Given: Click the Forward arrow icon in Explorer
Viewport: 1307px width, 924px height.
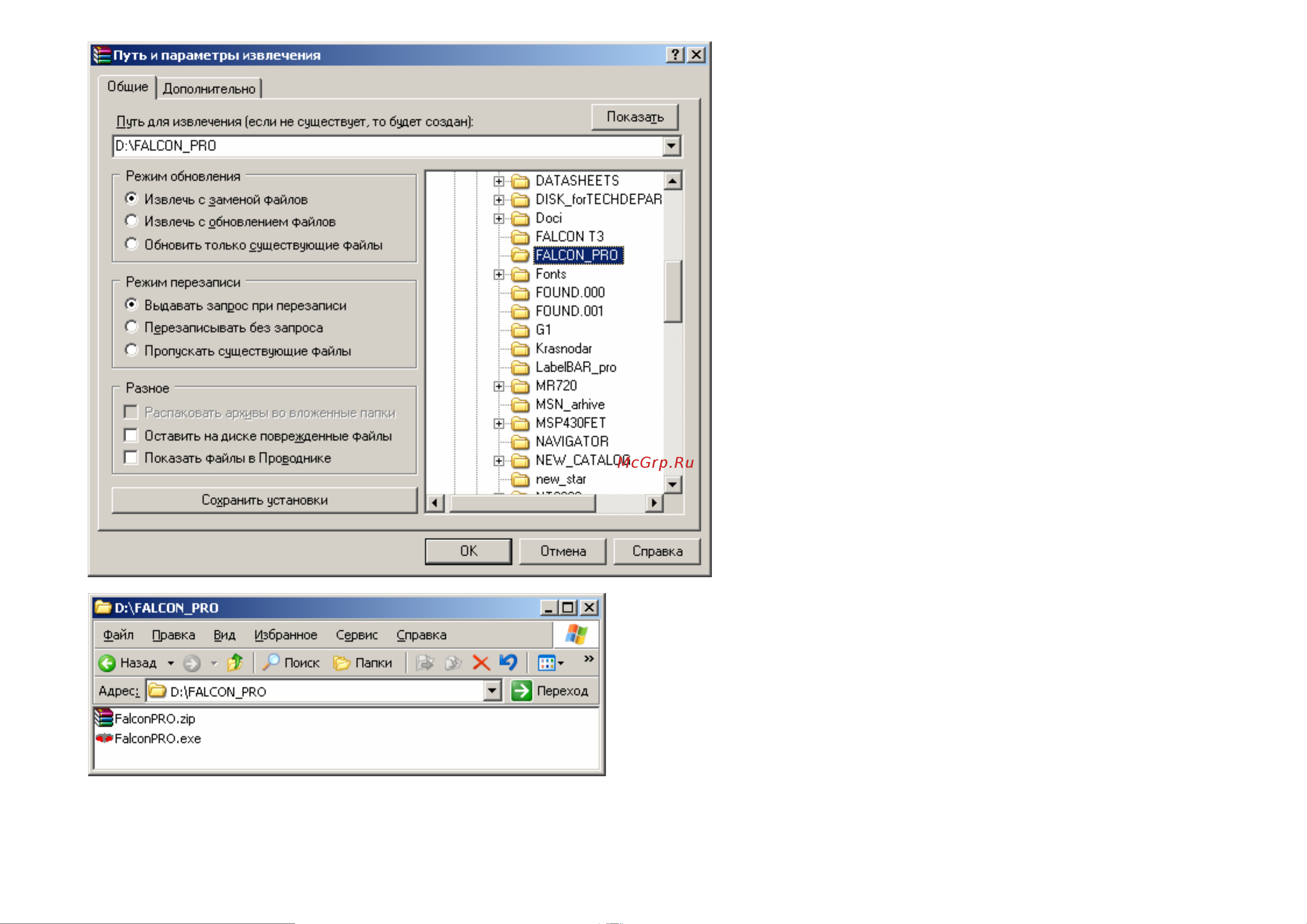Looking at the screenshot, I should [x=192, y=663].
